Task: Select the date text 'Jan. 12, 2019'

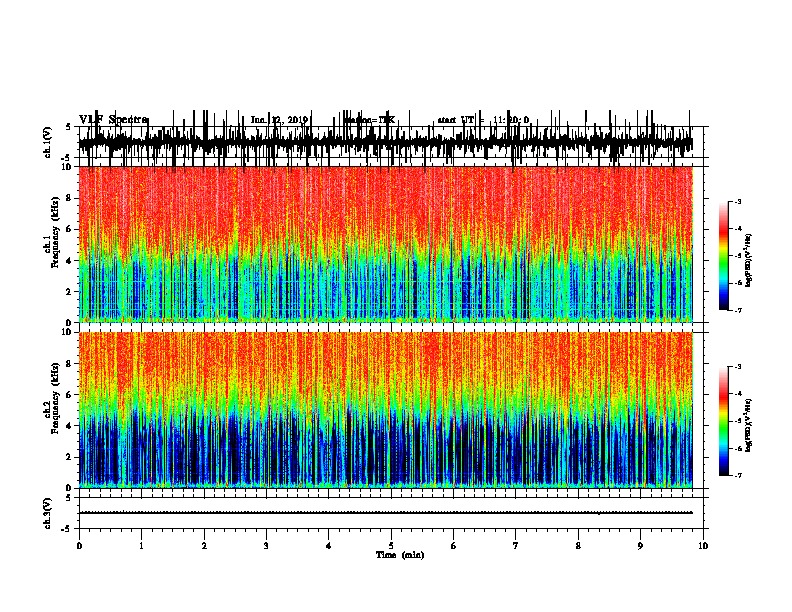Action: point(279,120)
